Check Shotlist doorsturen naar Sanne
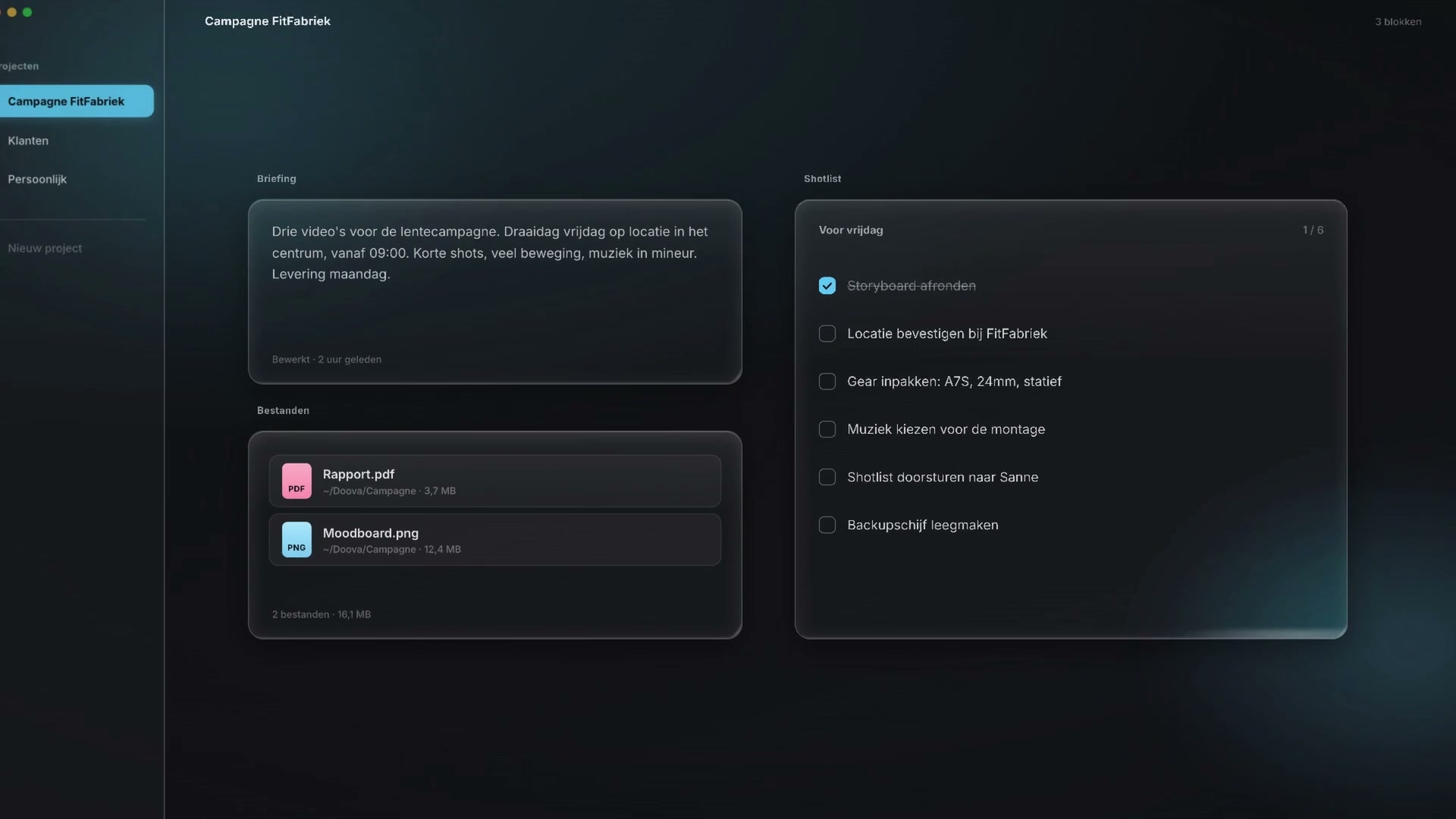The height and width of the screenshot is (819, 1456). [827, 477]
